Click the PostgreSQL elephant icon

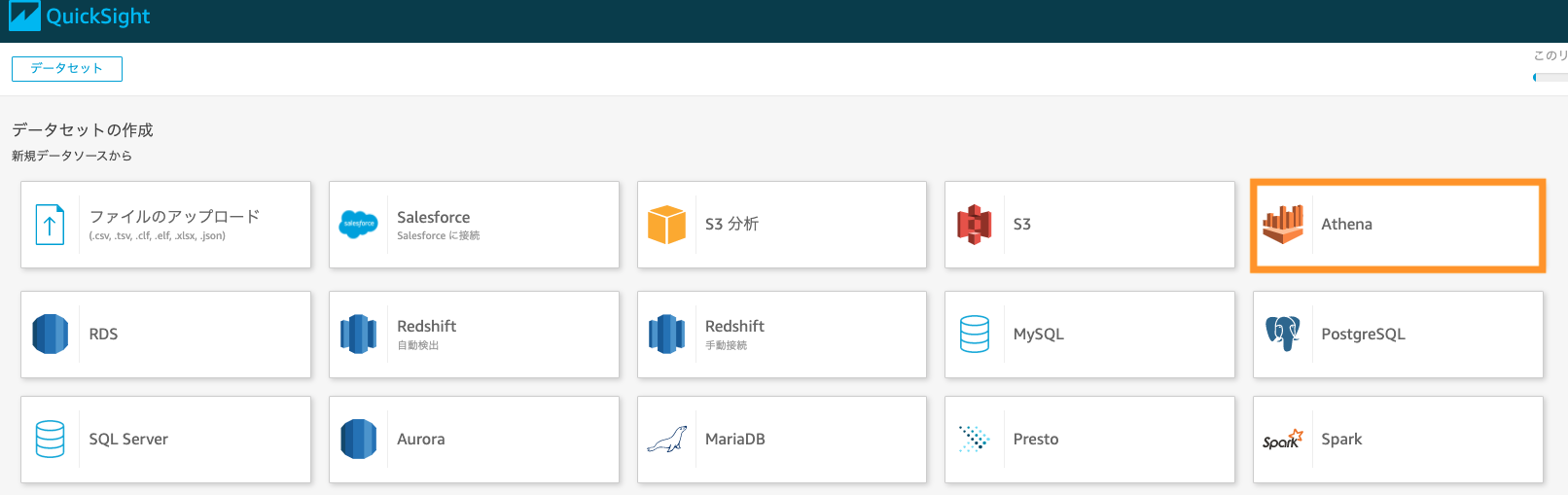click(1282, 334)
